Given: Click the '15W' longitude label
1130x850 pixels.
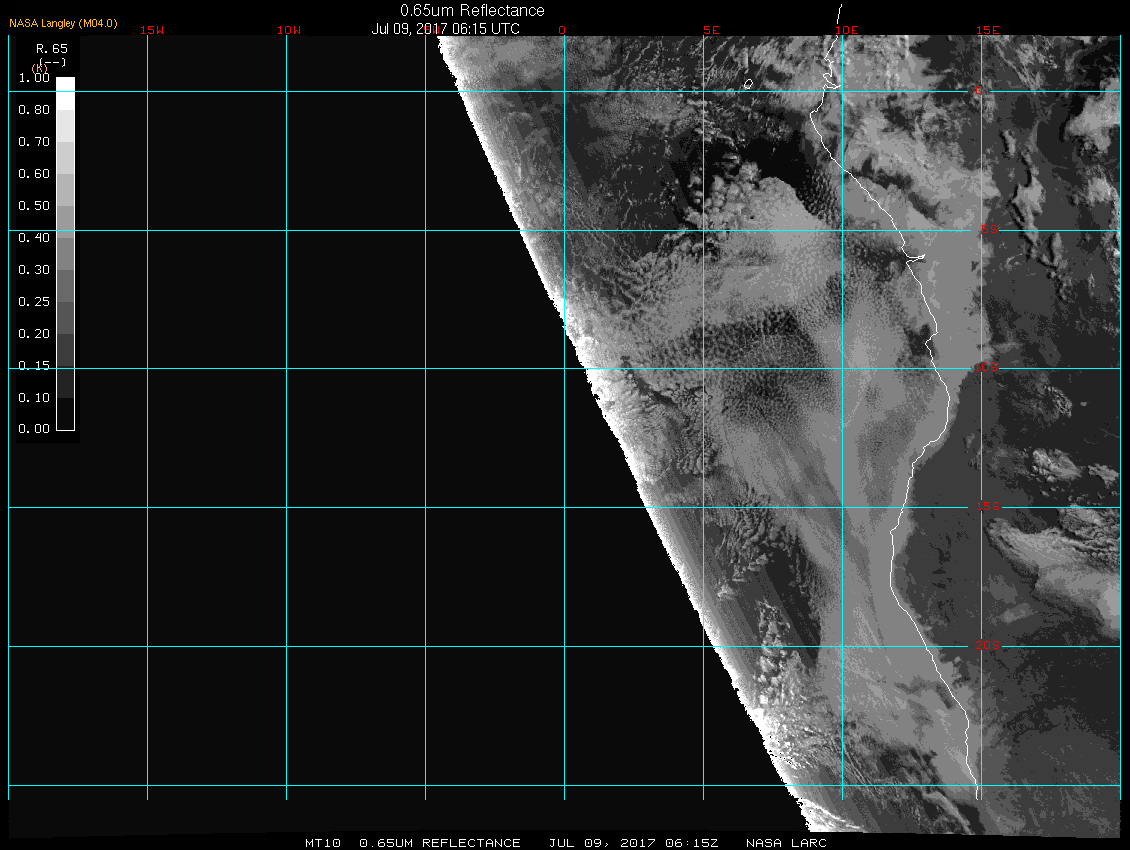Looking at the screenshot, I should pyautogui.click(x=152, y=30).
